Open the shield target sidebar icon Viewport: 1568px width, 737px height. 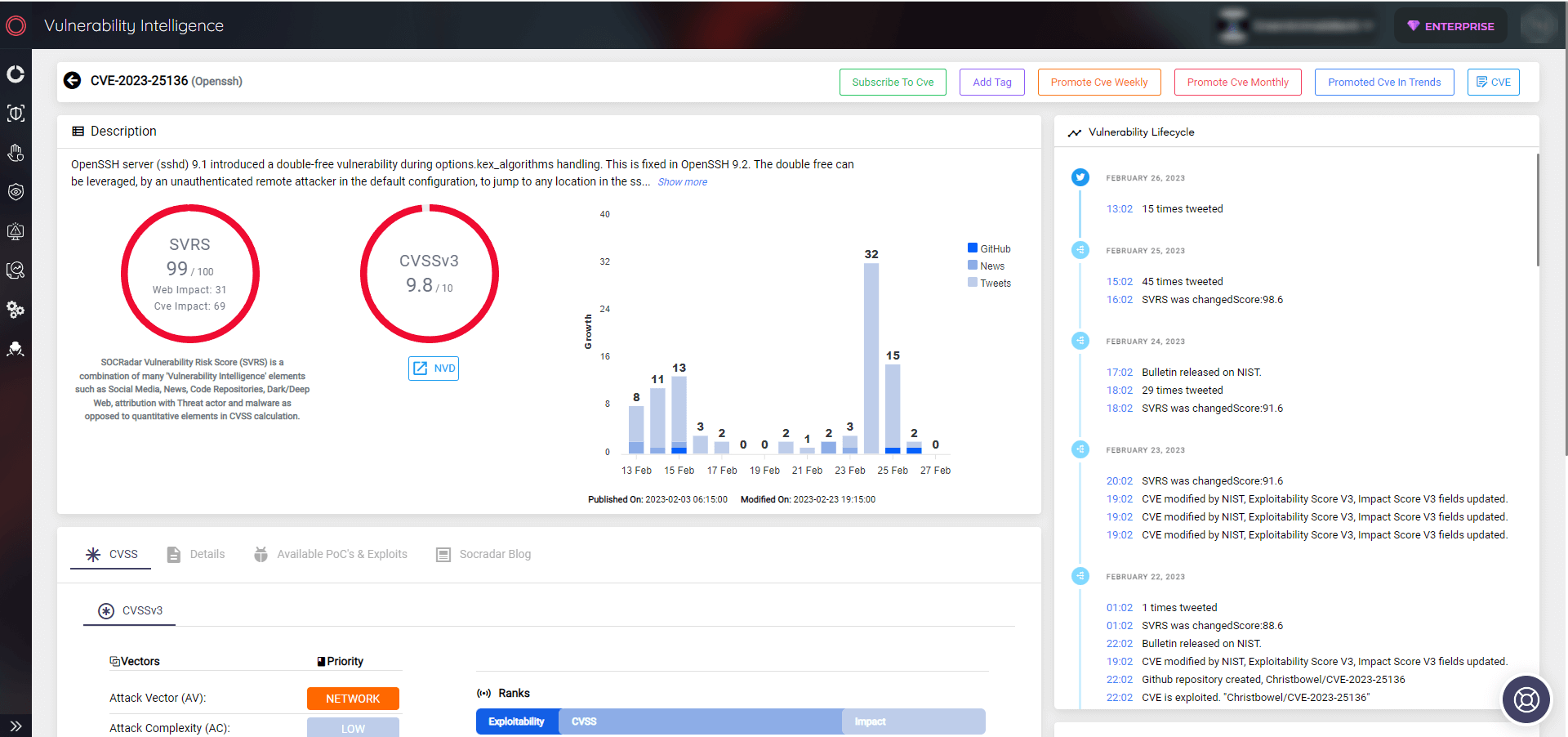[x=16, y=192]
